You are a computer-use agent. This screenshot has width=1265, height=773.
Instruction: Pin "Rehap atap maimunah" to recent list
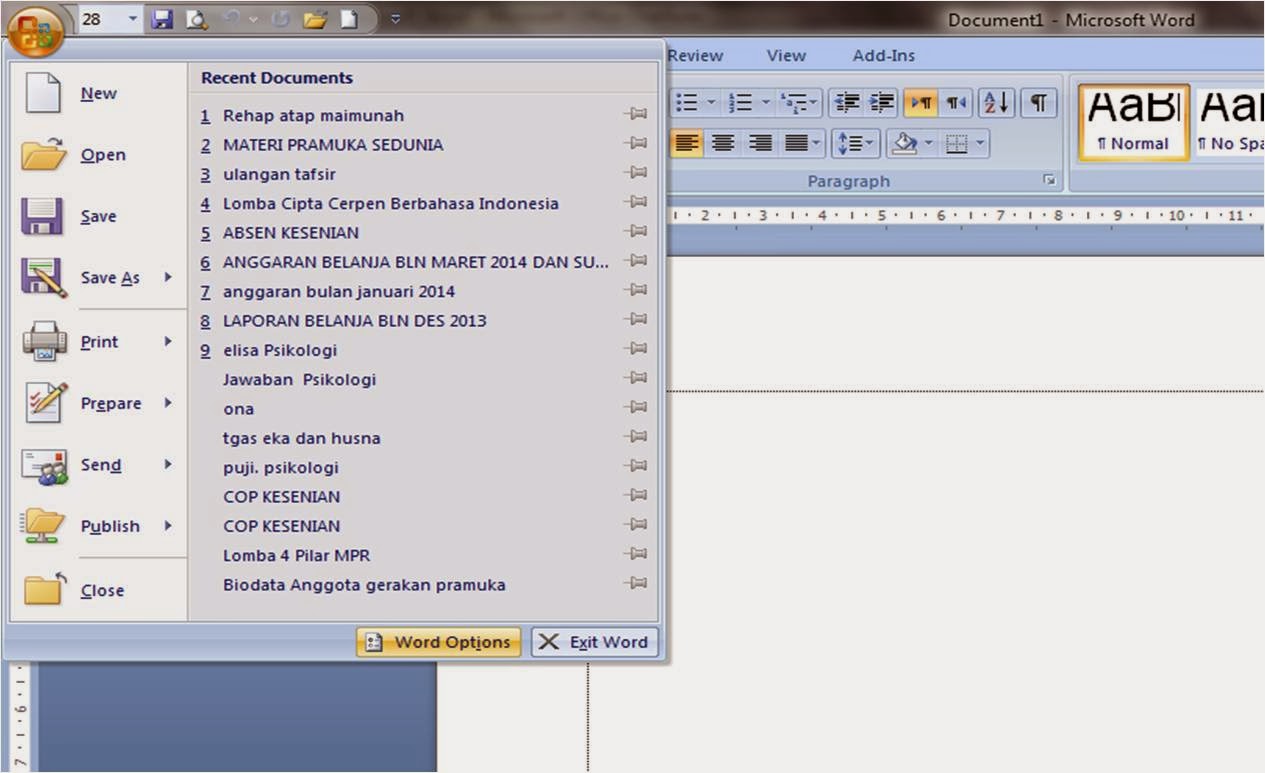[635, 114]
